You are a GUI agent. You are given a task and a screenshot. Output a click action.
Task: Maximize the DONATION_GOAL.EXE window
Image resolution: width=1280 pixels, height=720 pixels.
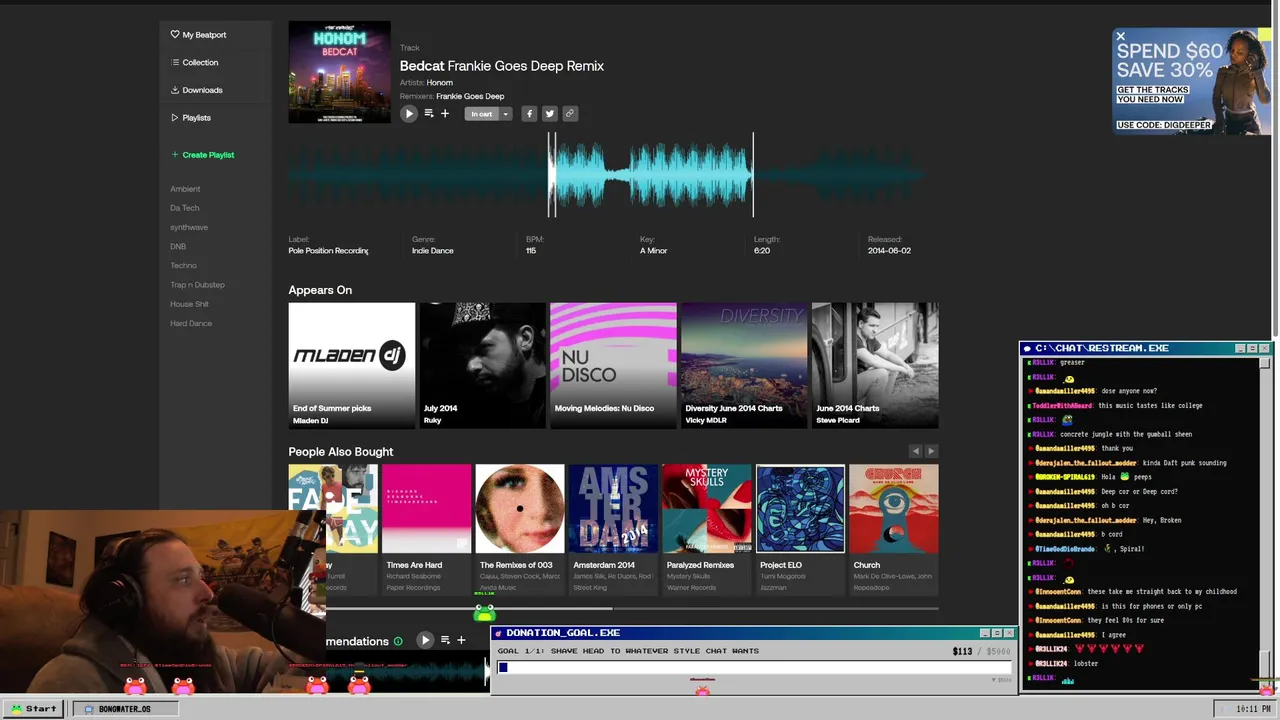tap(997, 633)
